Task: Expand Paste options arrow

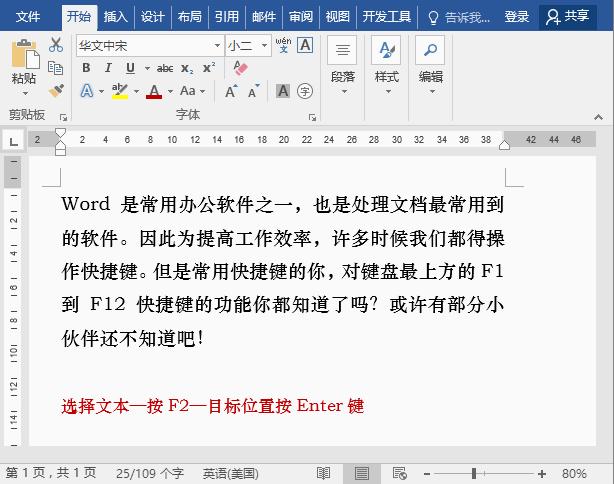Action: [25, 93]
